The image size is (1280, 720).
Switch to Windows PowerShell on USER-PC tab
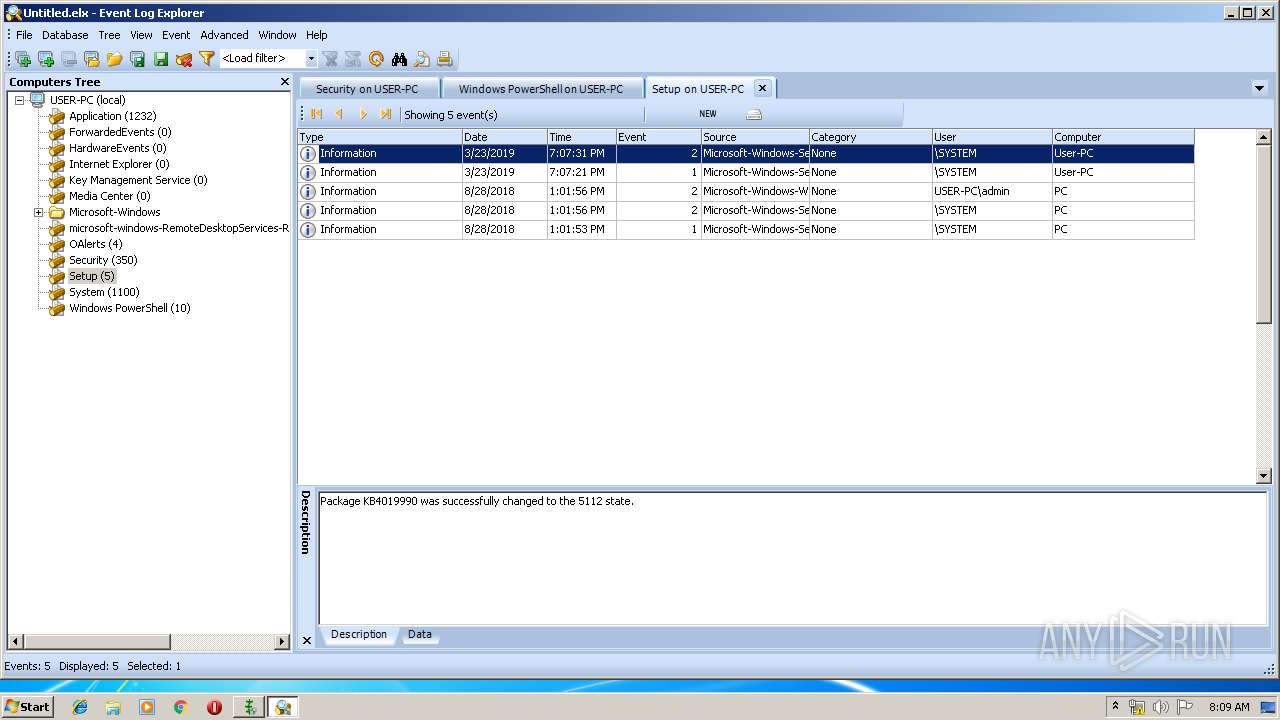[541, 89]
